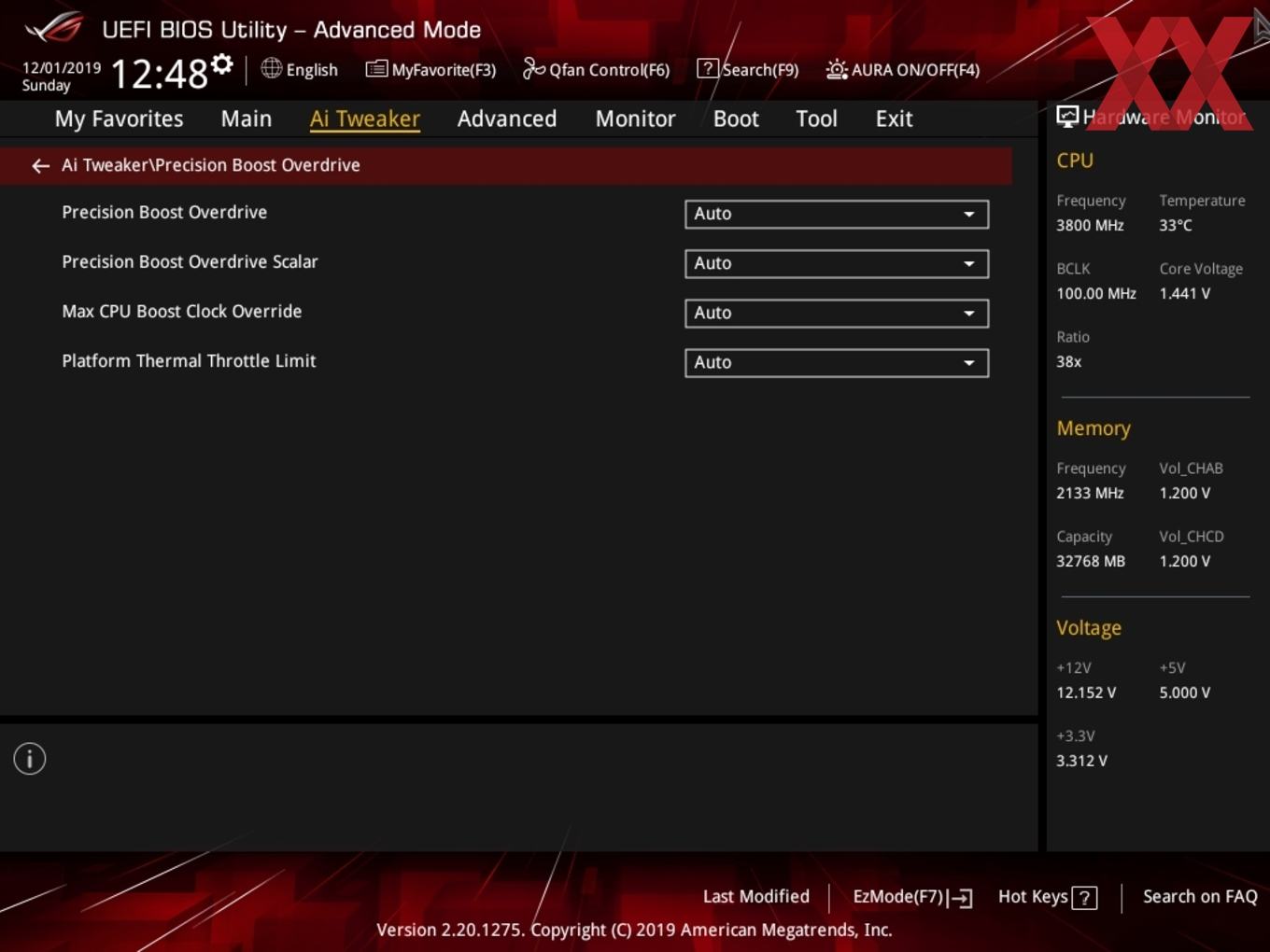The height and width of the screenshot is (952, 1270).
Task: Open Hot Keys question mark icon
Action: pyautogui.click(x=1084, y=898)
